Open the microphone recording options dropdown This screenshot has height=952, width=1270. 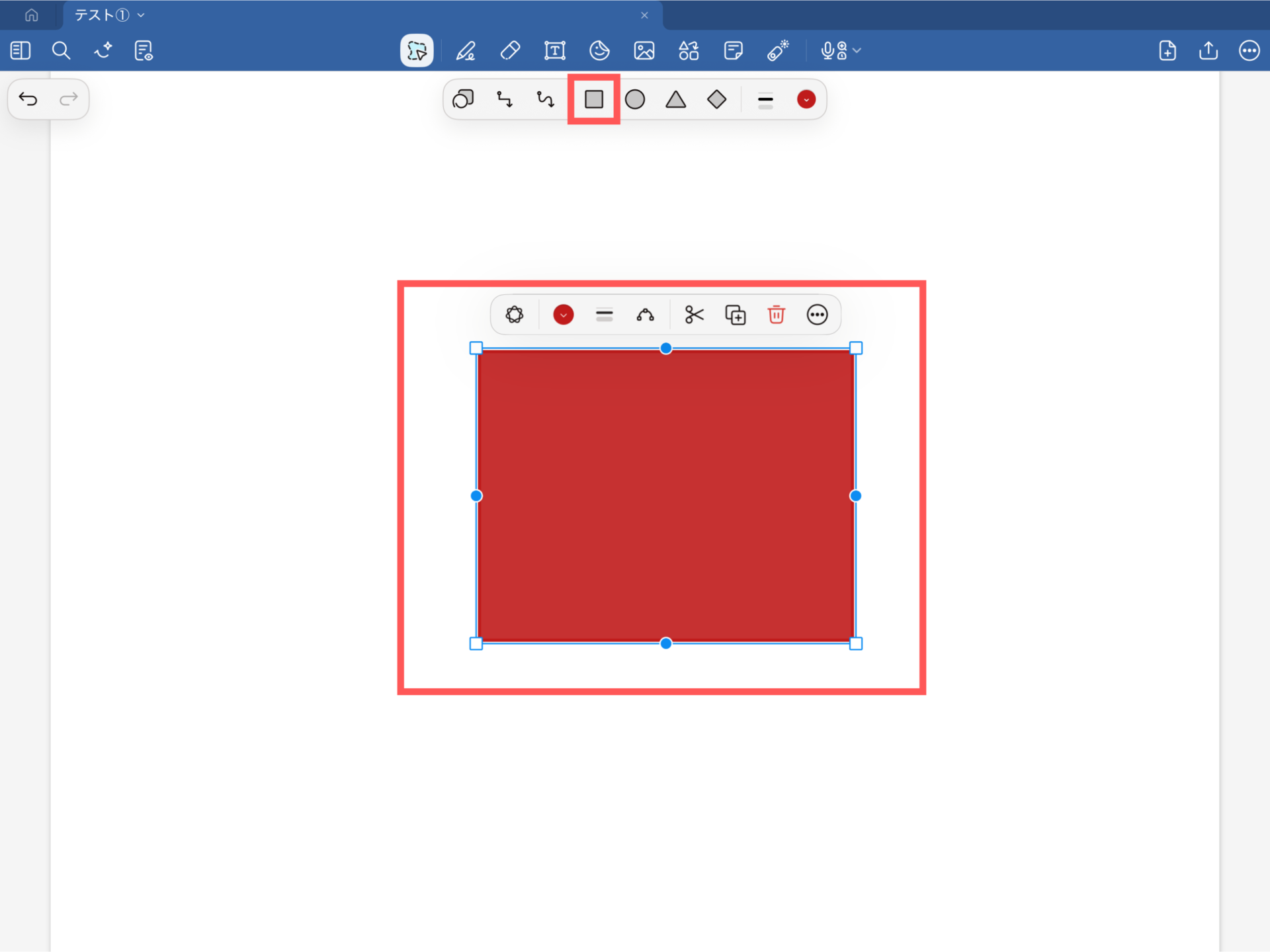[857, 51]
